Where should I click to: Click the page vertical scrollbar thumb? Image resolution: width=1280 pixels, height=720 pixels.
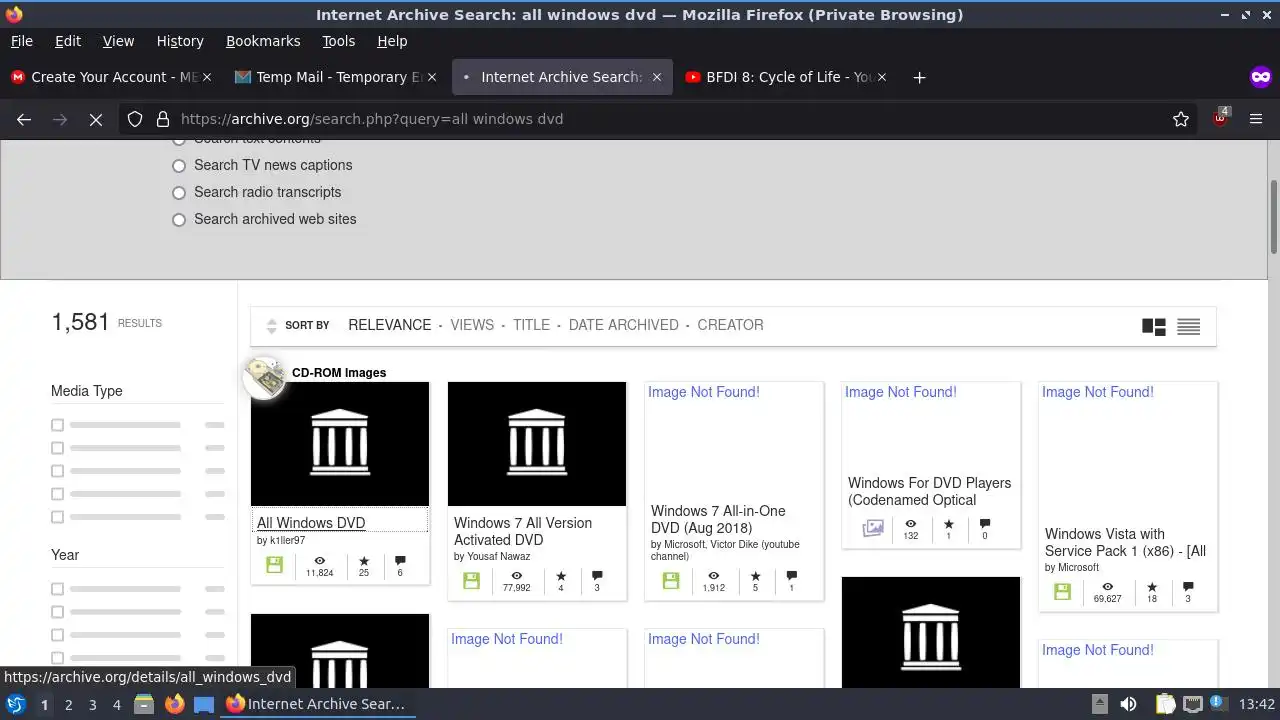1274,217
